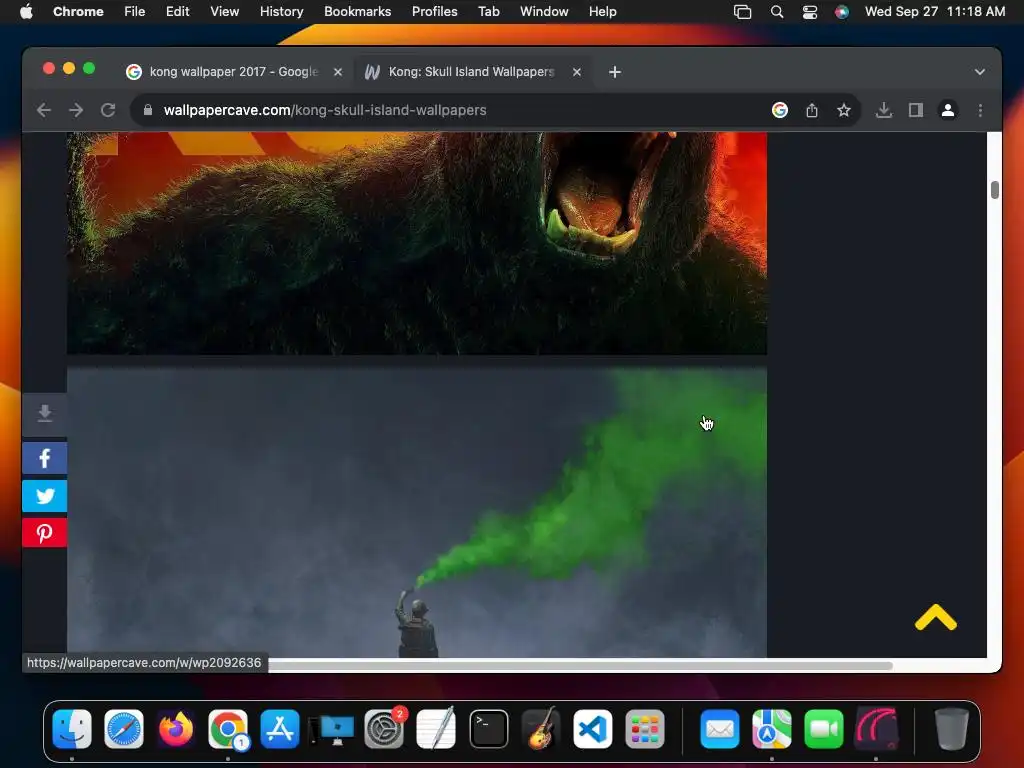Image resolution: width=1024 pixels, height=768 pixels.
Task: Select Kong: Skull Island Wallpapers tab
Action: tap(472, 72)
